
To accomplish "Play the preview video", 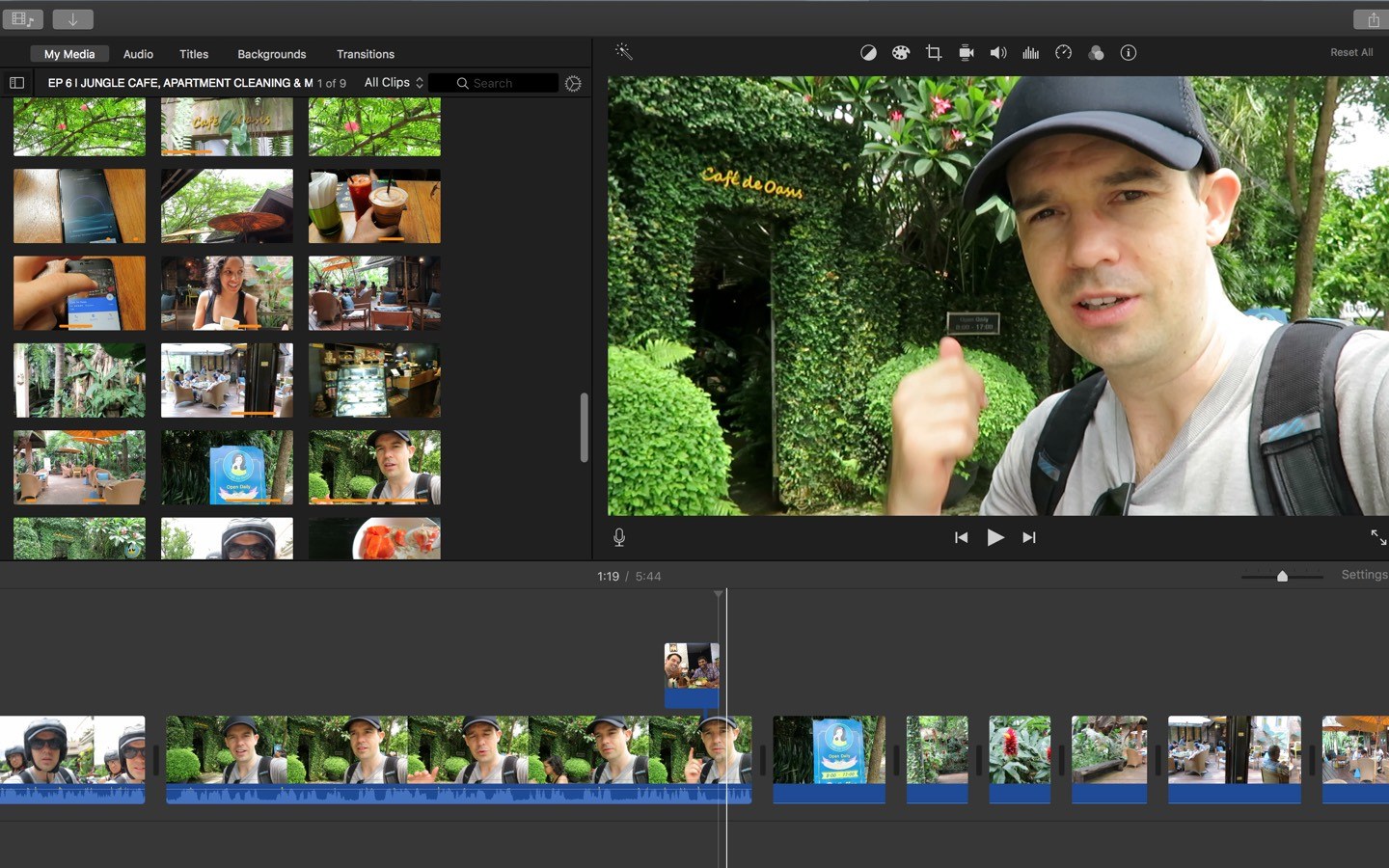I will tap(995, 537).
